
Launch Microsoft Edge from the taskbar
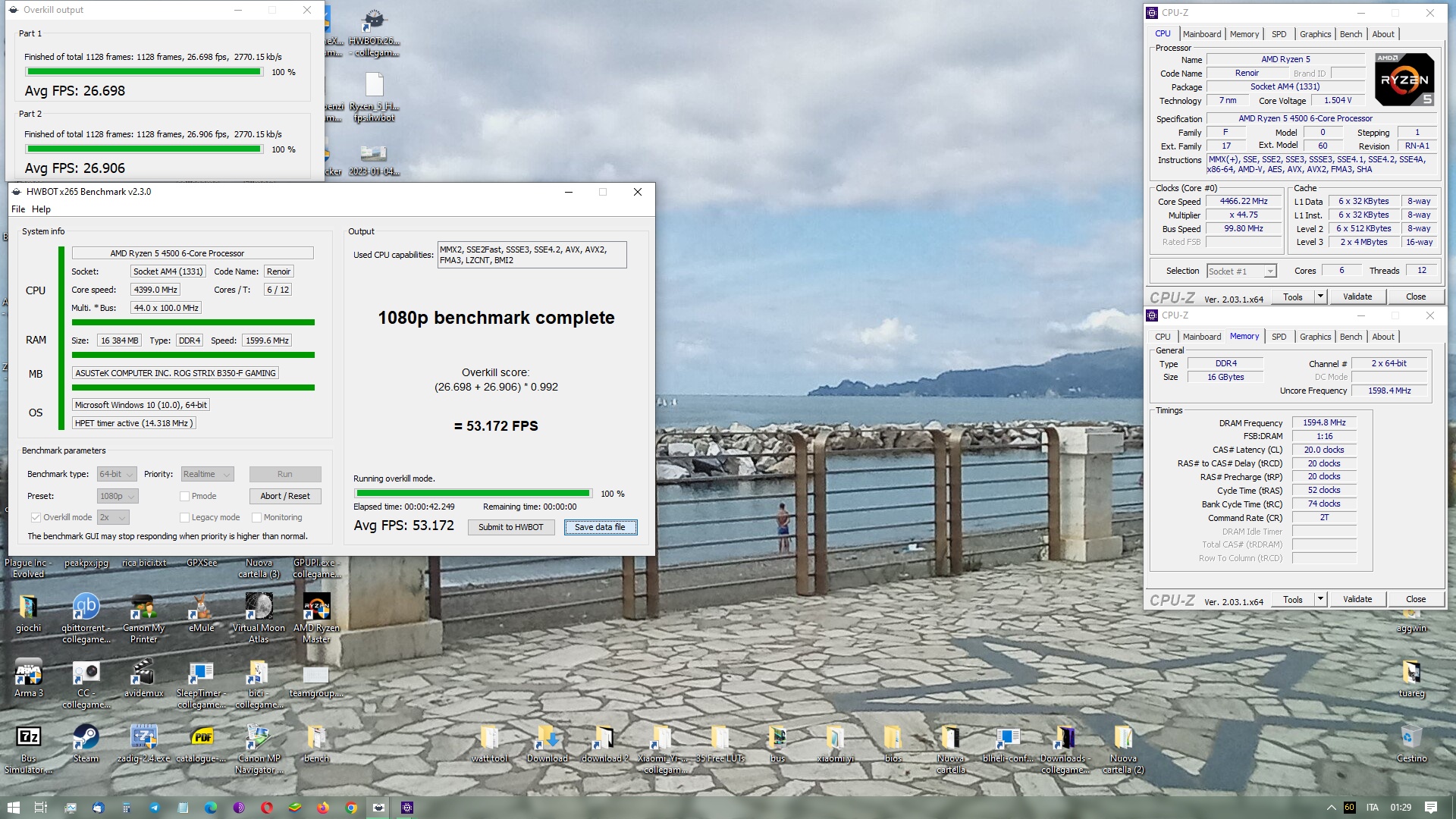pyautogui.click(x=211, y=808)
